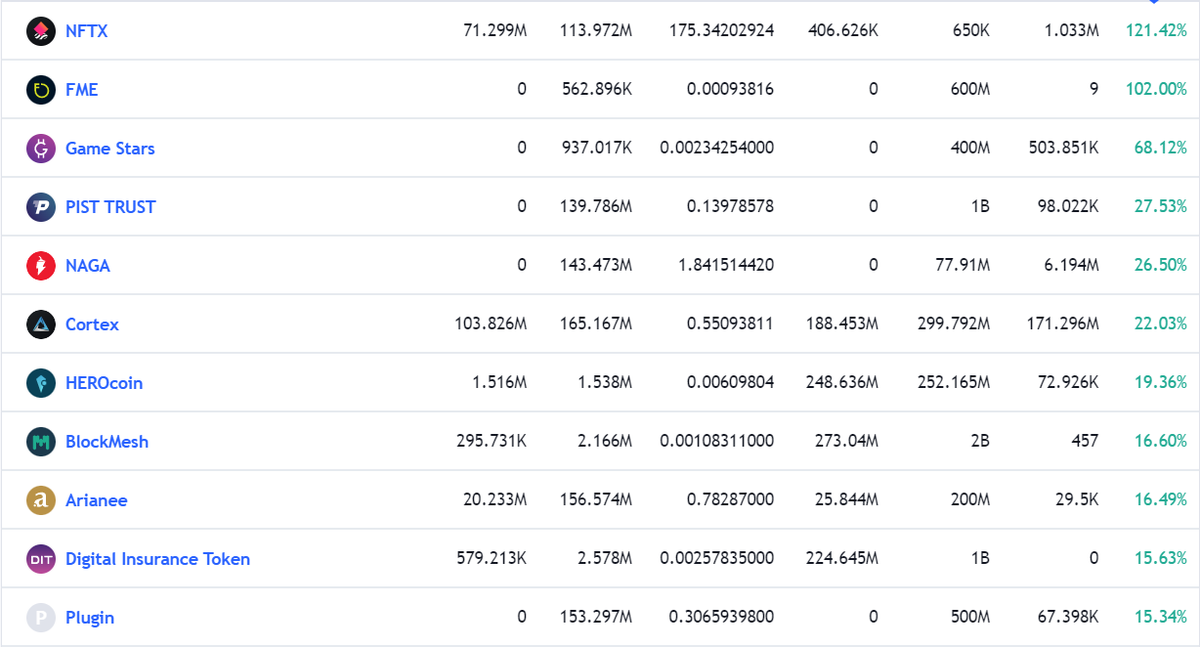Select HEROcoin value 248.636M
This screenshot has width=1200, height=647.
point(843,383)
